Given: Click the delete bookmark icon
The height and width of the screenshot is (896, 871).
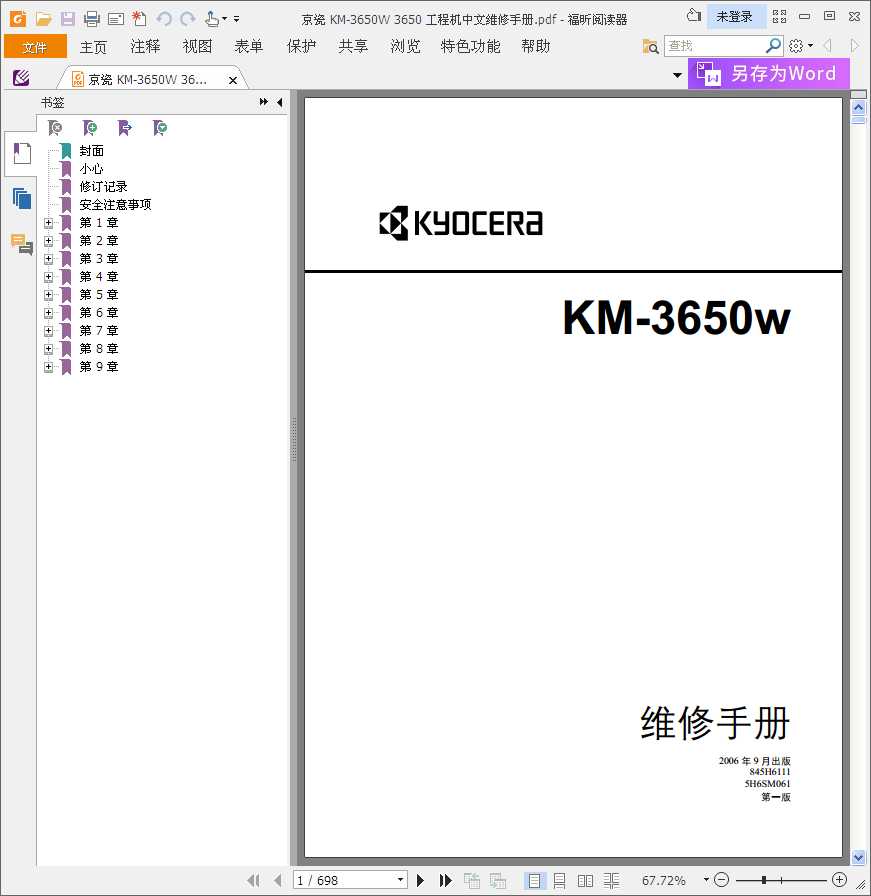Looking at the screenshot, I should coord(55,128).
